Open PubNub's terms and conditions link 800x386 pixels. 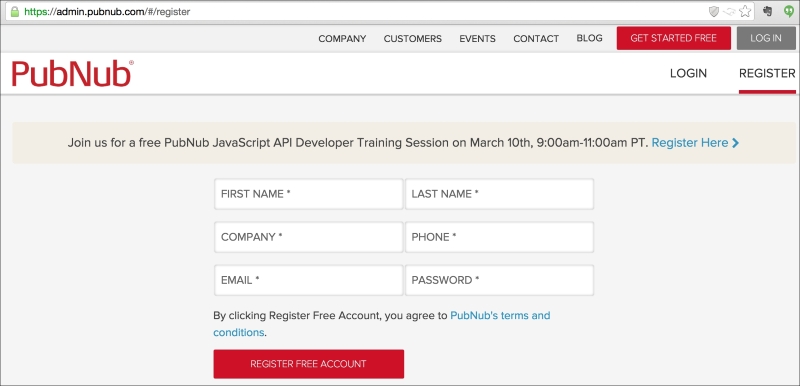(382, 324)
